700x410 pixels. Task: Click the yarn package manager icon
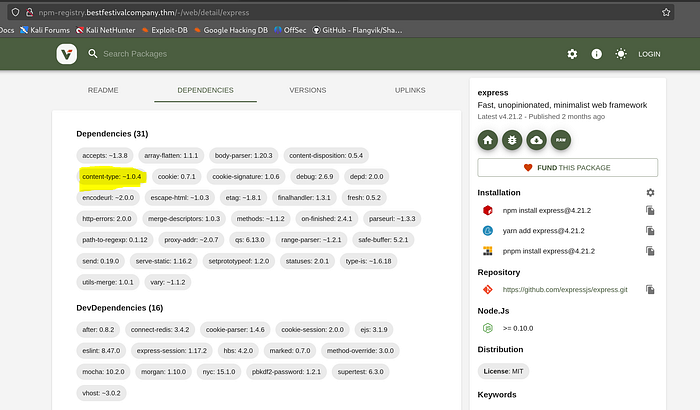click(488, 231)
